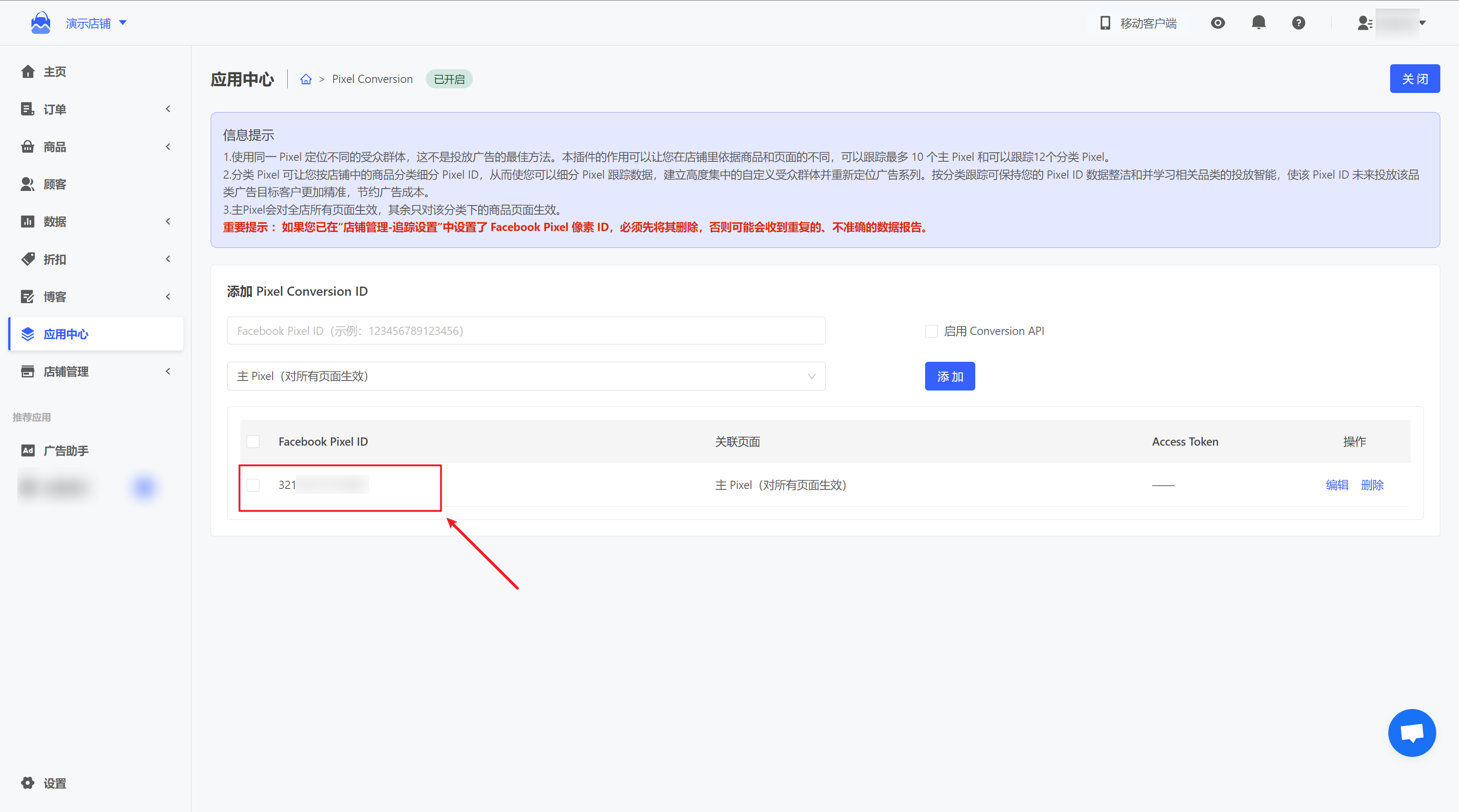The height and width of the screenshot is (812, 1459).
Task: Click the store logo icon
Action: coord(41,23)
